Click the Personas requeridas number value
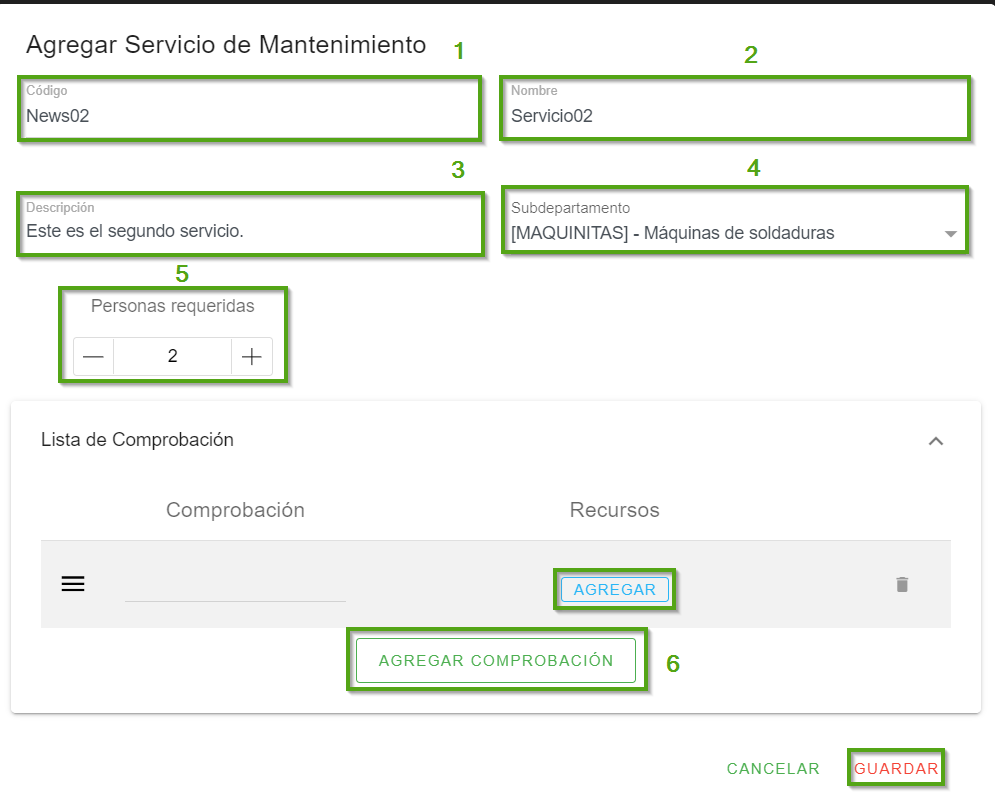995x810 pixels. [x=172, y=357]
